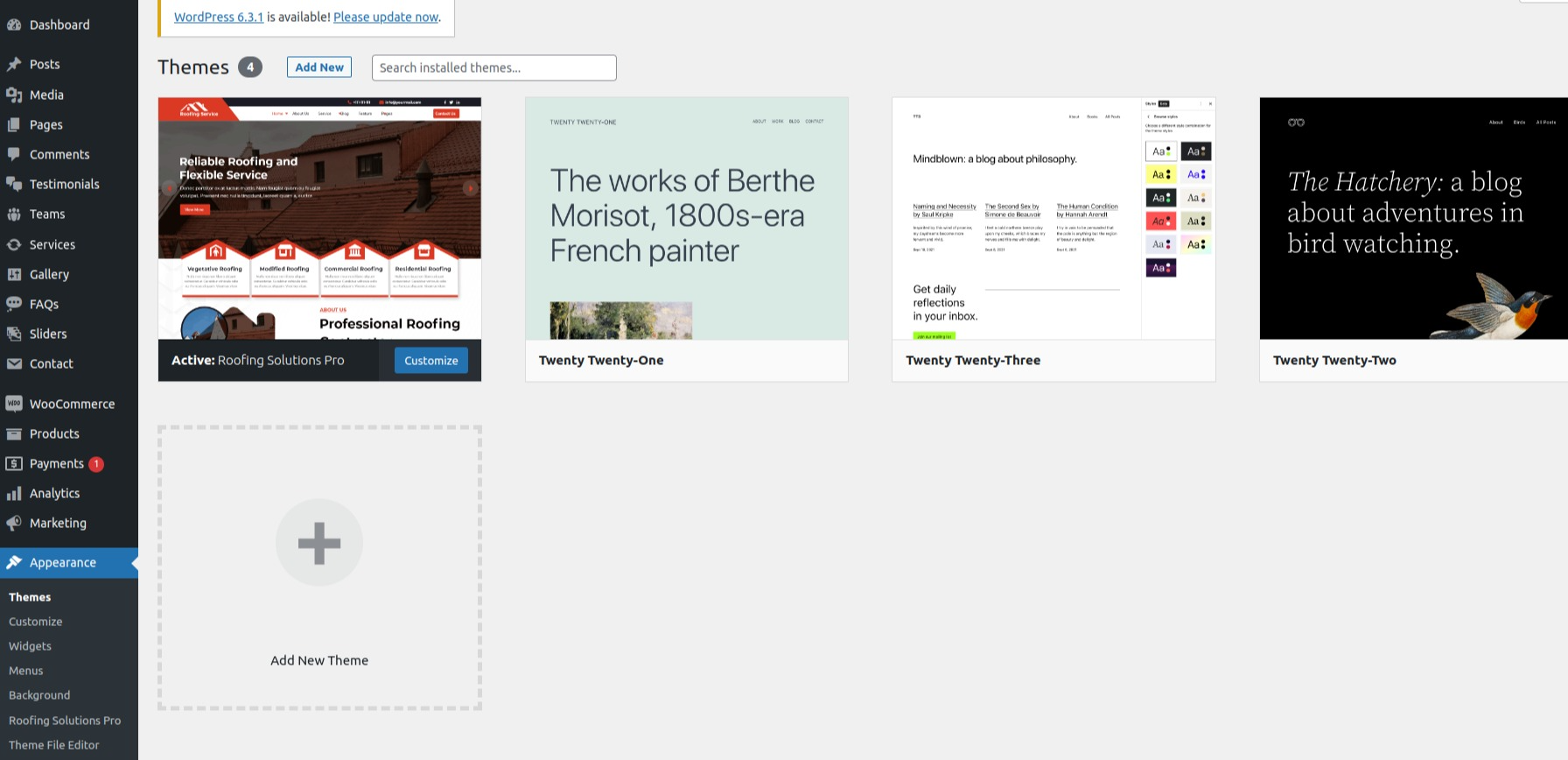Screen dimensions: 1568x760
Task: Open Background submenu item
Action: point(39,695)
